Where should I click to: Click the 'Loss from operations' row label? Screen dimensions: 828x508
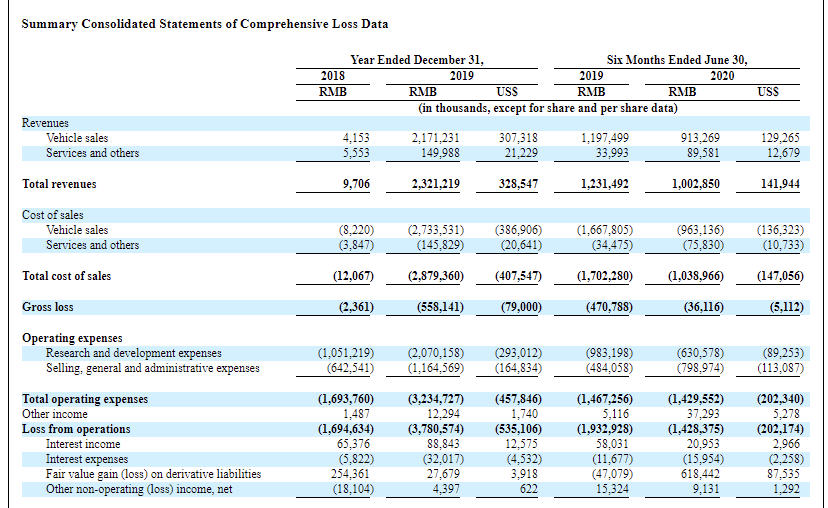tap(76, 429)
